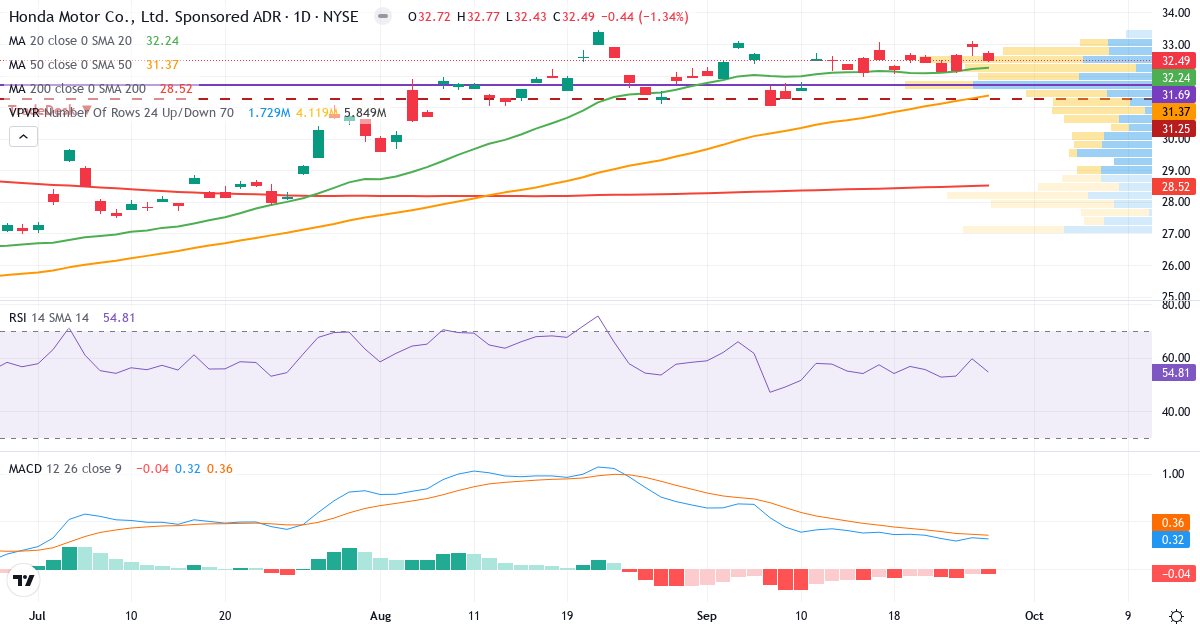Click the blue 0.32 MACD axis label
Image resolution: width=1200 pixels, height=630 pixels.
(1170, 539)
